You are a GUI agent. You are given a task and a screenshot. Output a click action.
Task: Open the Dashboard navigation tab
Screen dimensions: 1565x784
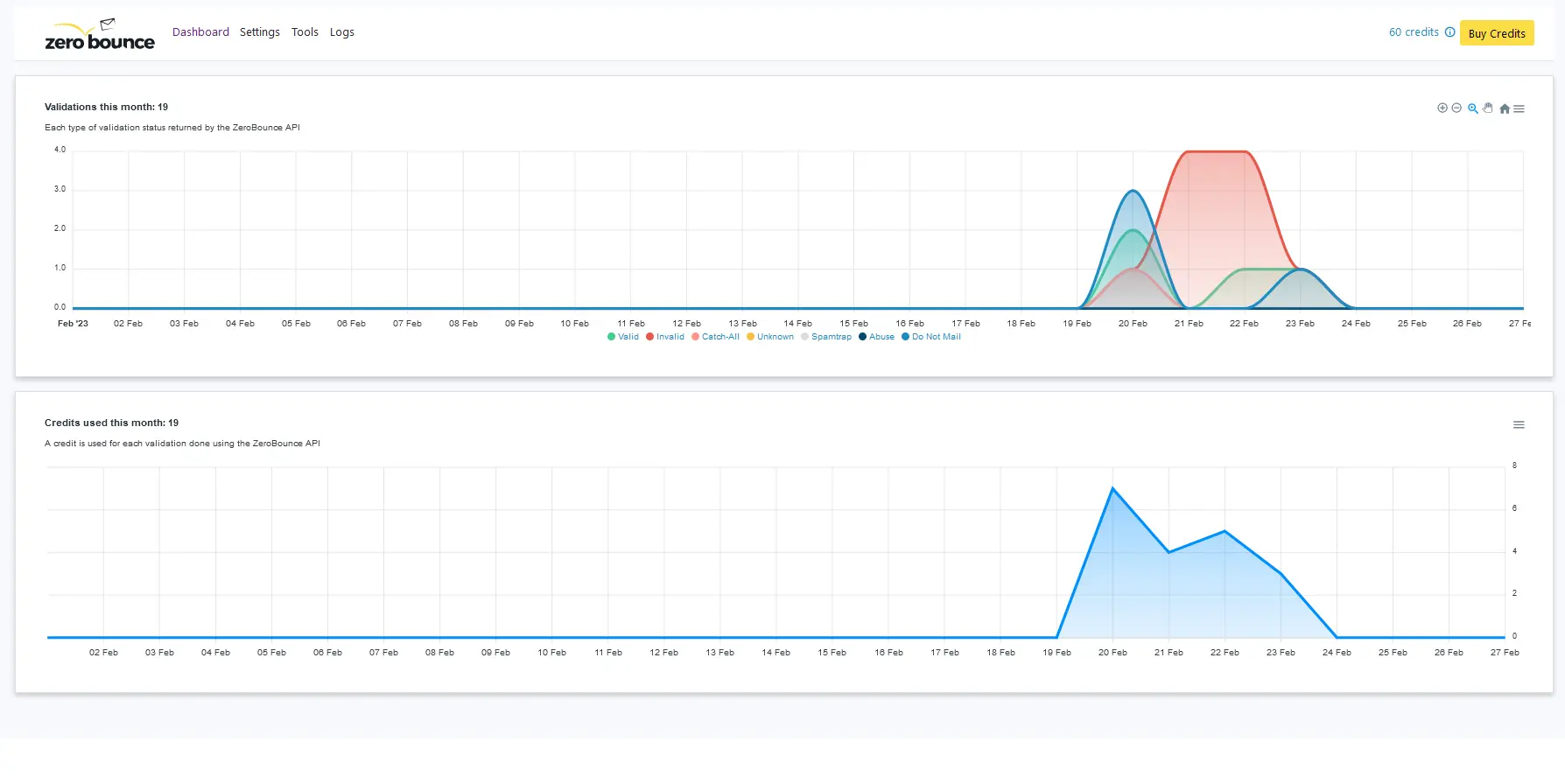pos(200,32)
